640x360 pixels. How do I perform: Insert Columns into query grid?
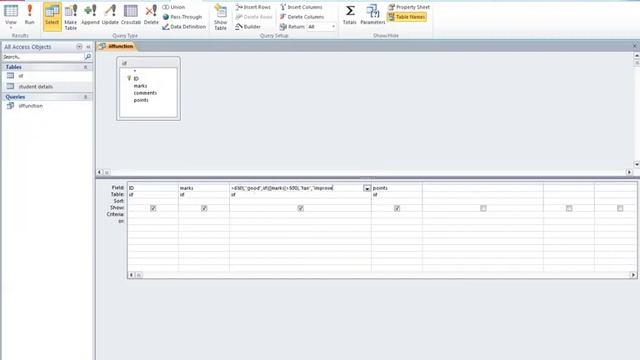[302, 7]
